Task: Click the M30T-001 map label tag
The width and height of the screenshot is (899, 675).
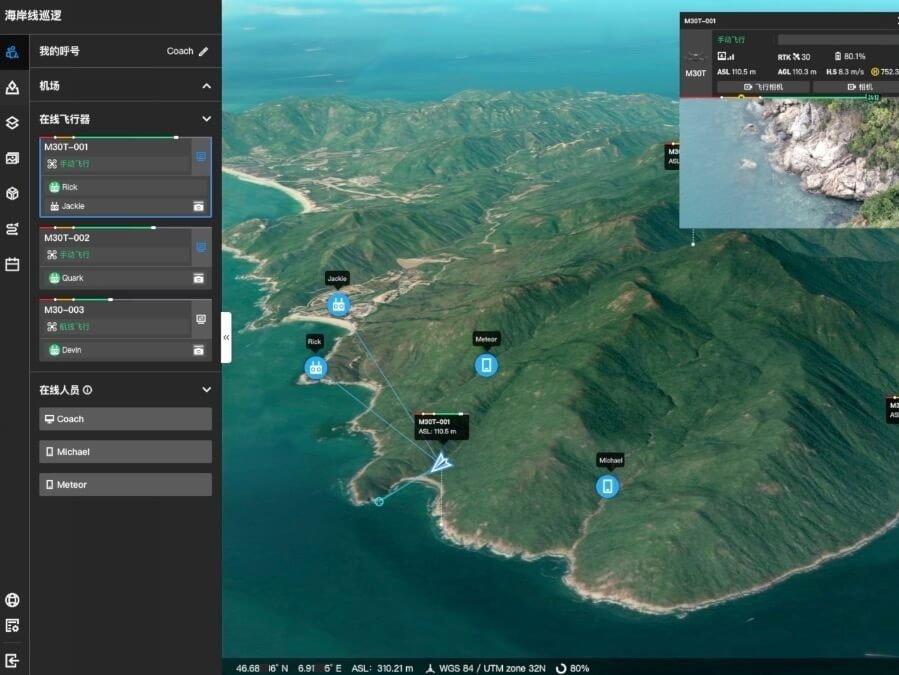Action: pyautogui.click(x=441, y=426)
